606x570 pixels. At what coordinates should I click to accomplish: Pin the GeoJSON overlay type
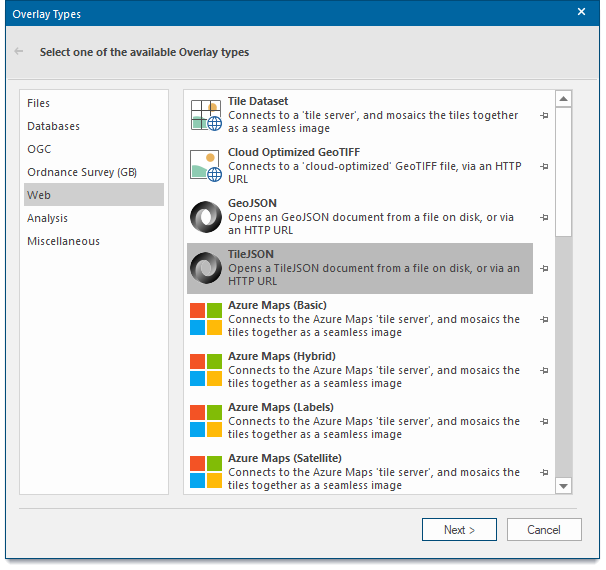click(544, 218)
